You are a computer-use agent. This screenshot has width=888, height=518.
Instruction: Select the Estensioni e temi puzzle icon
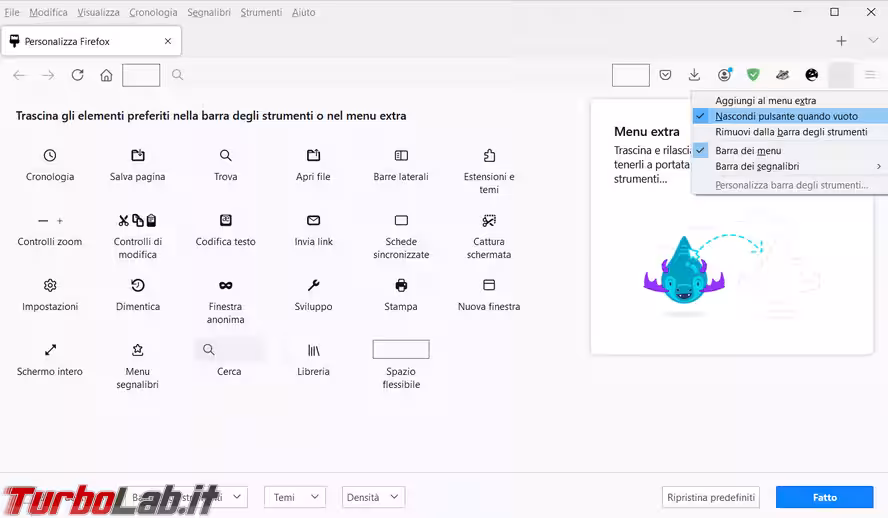tap(489, 155)
